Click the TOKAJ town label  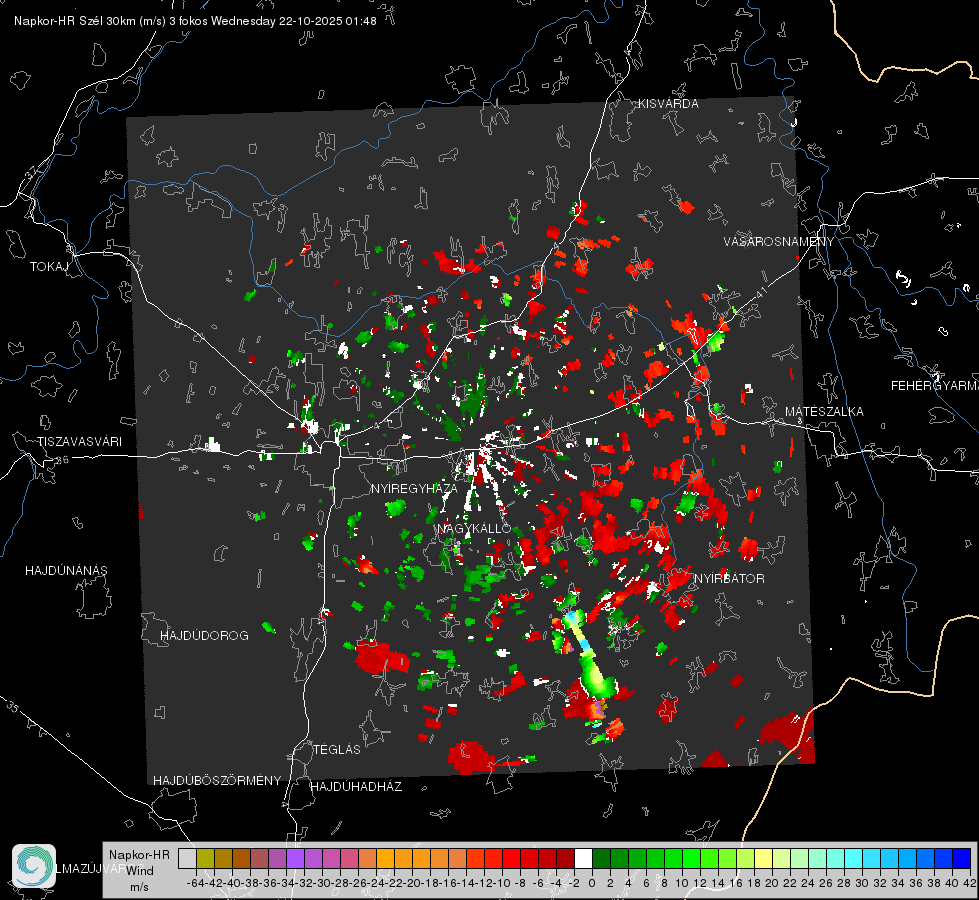pos(49,267)
